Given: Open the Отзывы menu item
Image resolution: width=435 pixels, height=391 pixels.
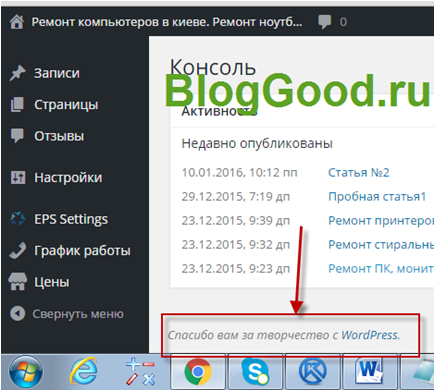Looking at the screenshot, I should pos(59,136).
